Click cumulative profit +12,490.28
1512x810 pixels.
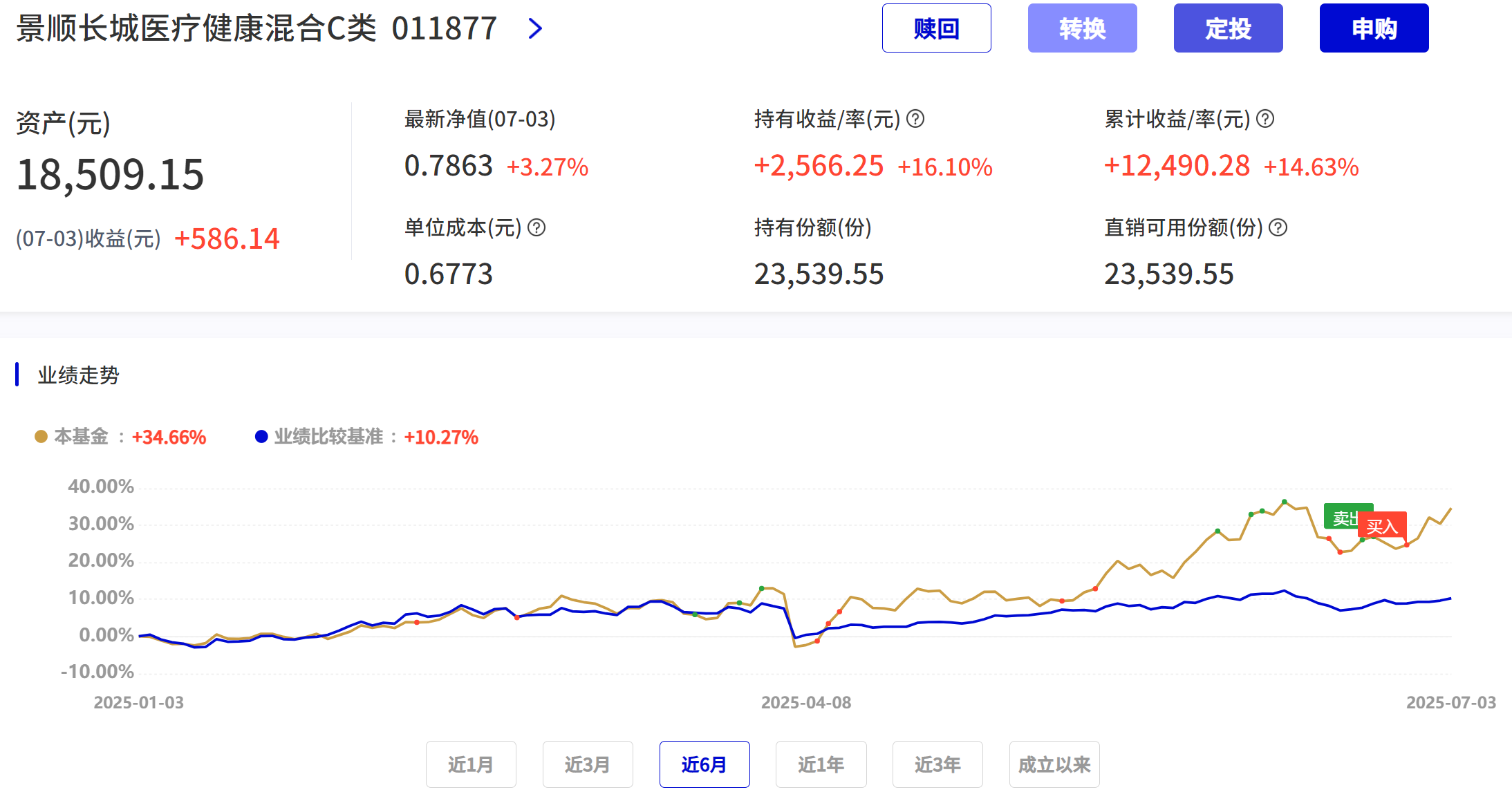coord(1177,166)
